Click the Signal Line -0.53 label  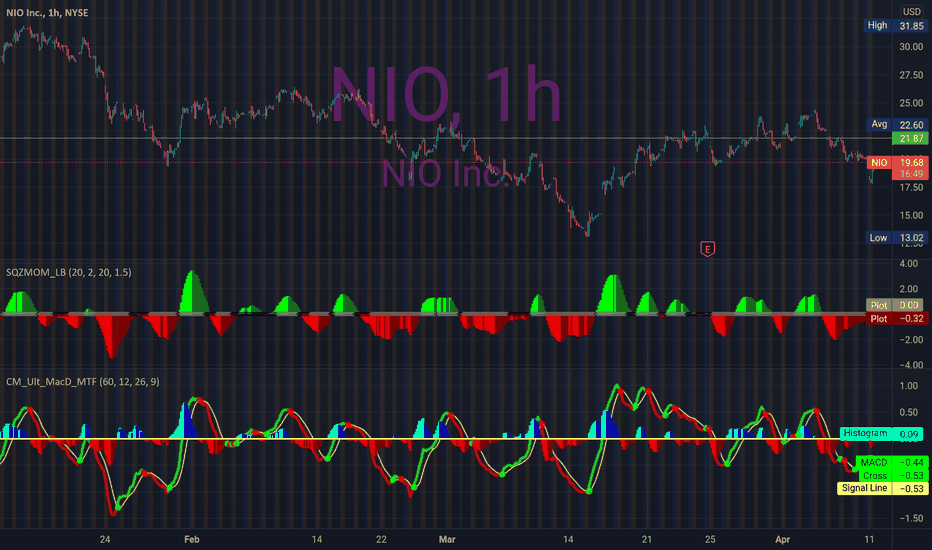(x=882, y=488)
